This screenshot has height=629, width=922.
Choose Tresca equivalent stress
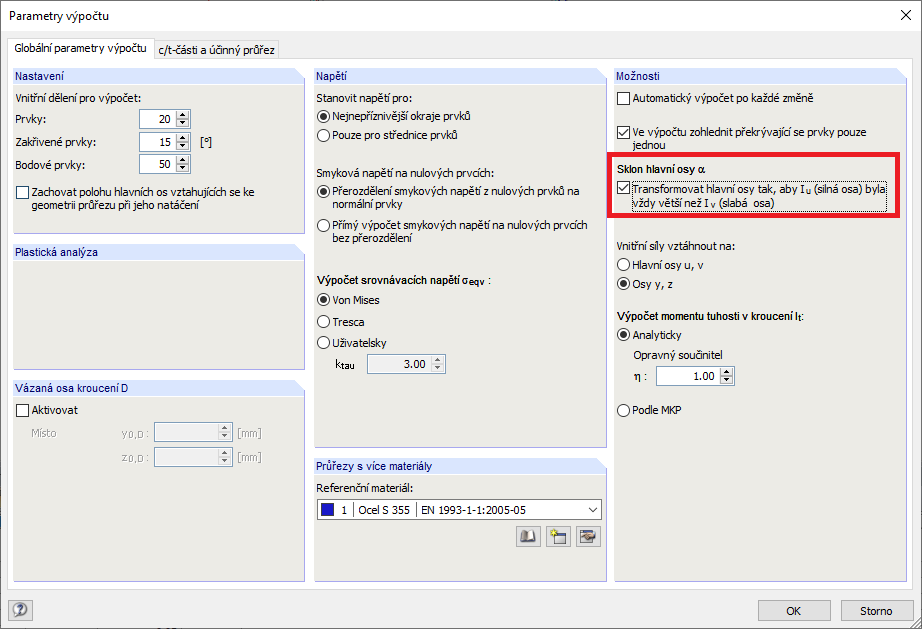pos(323,322)
